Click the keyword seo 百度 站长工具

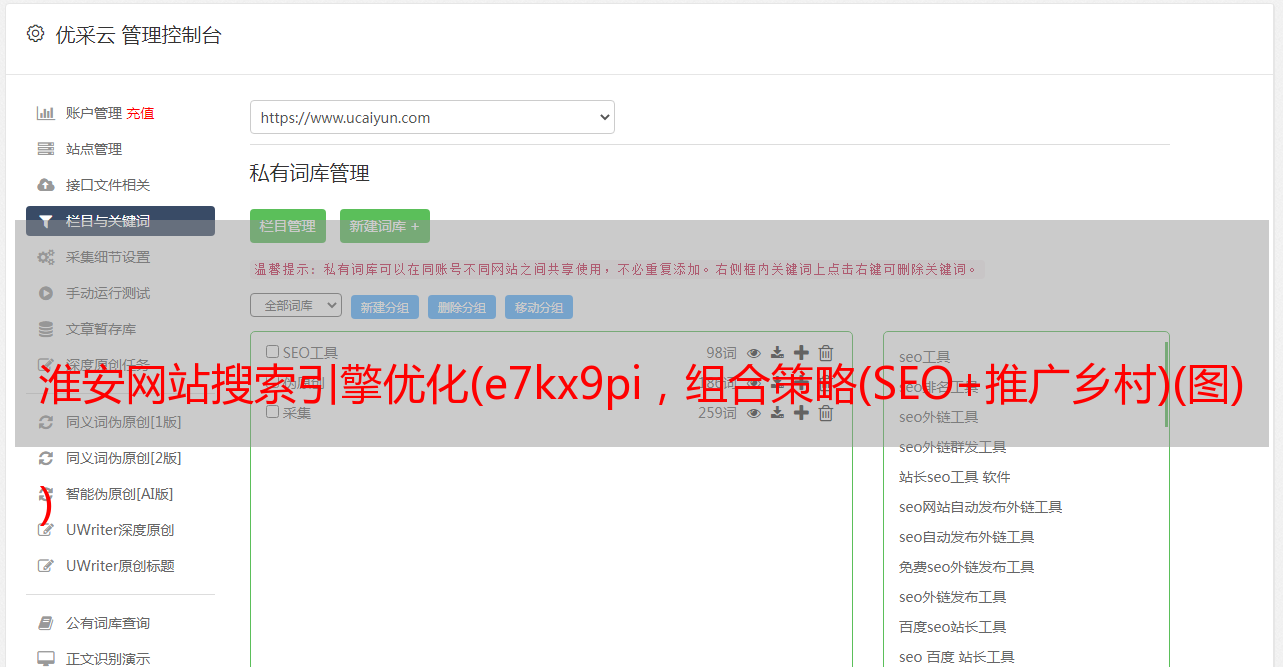click(957, 657)
